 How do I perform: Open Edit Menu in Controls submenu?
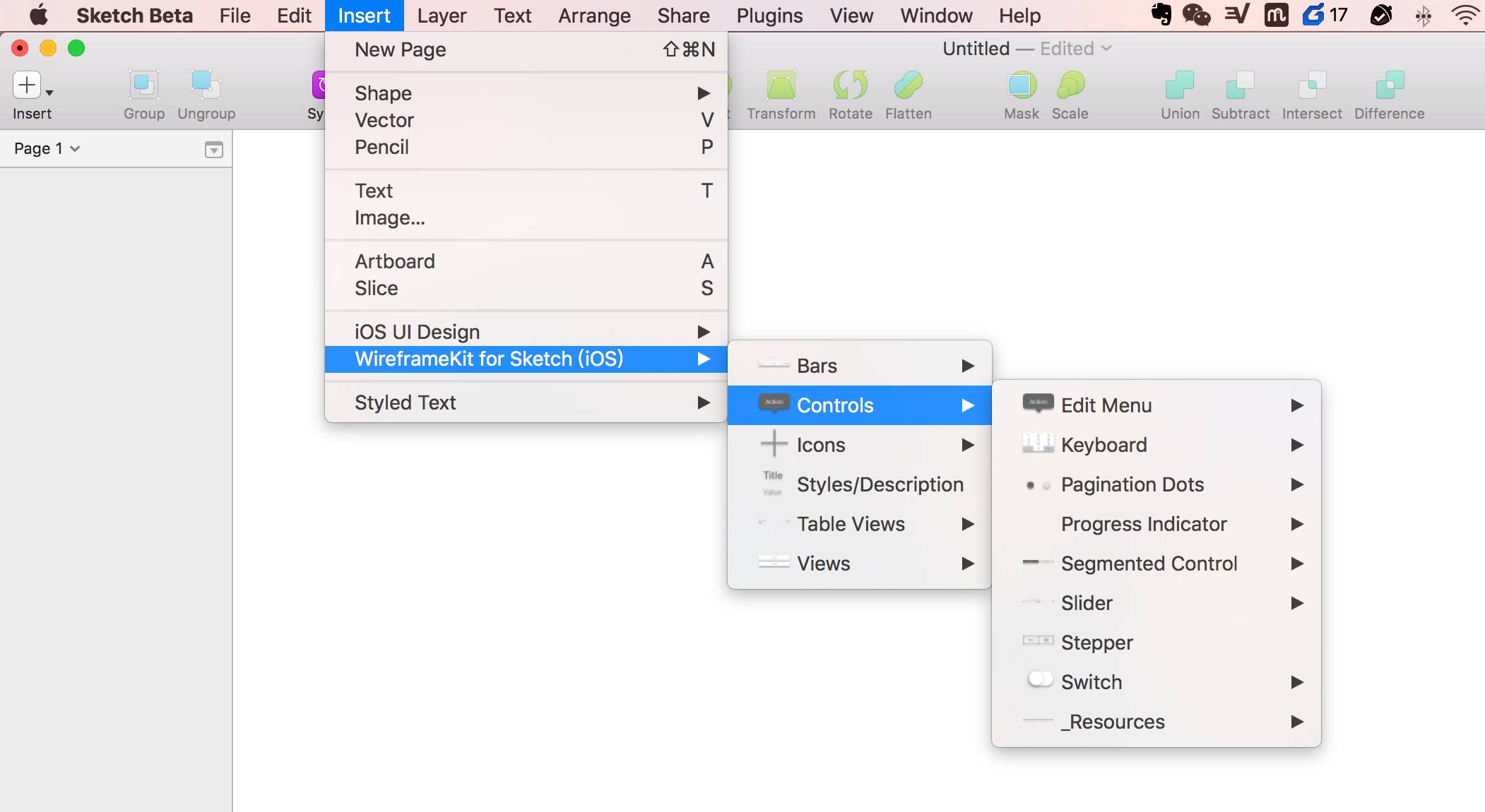(x=1156, y=405)
